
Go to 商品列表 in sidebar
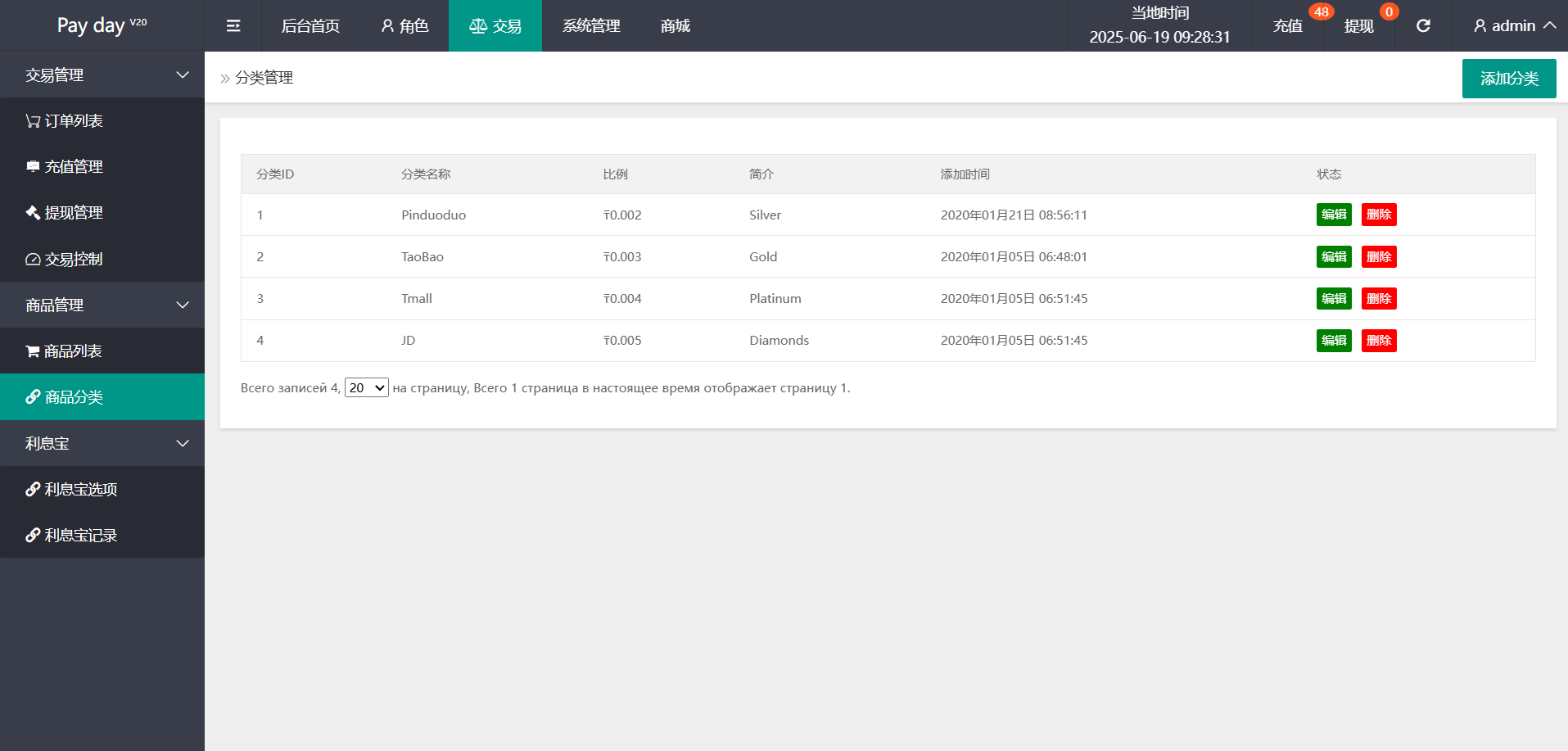pyautogui.click(x=102, y=351)
